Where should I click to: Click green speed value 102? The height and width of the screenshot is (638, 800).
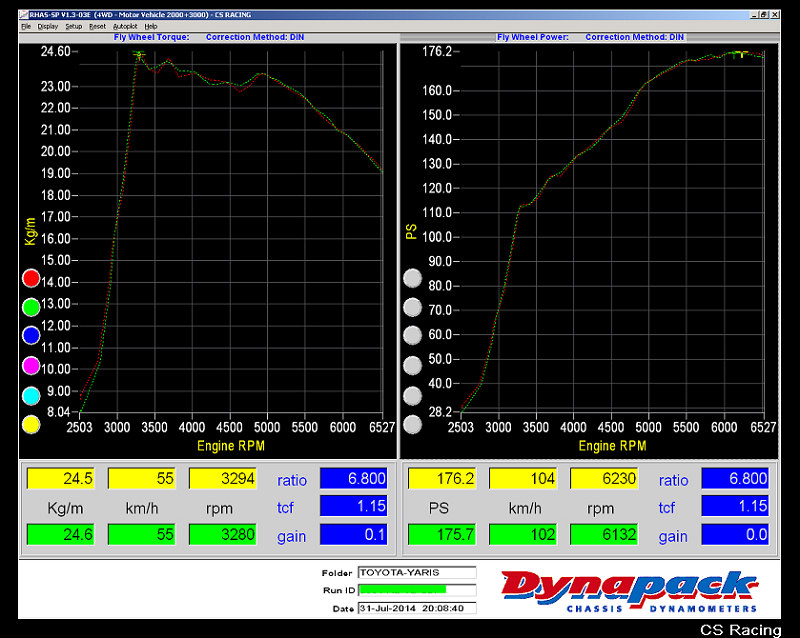(523, 534)
